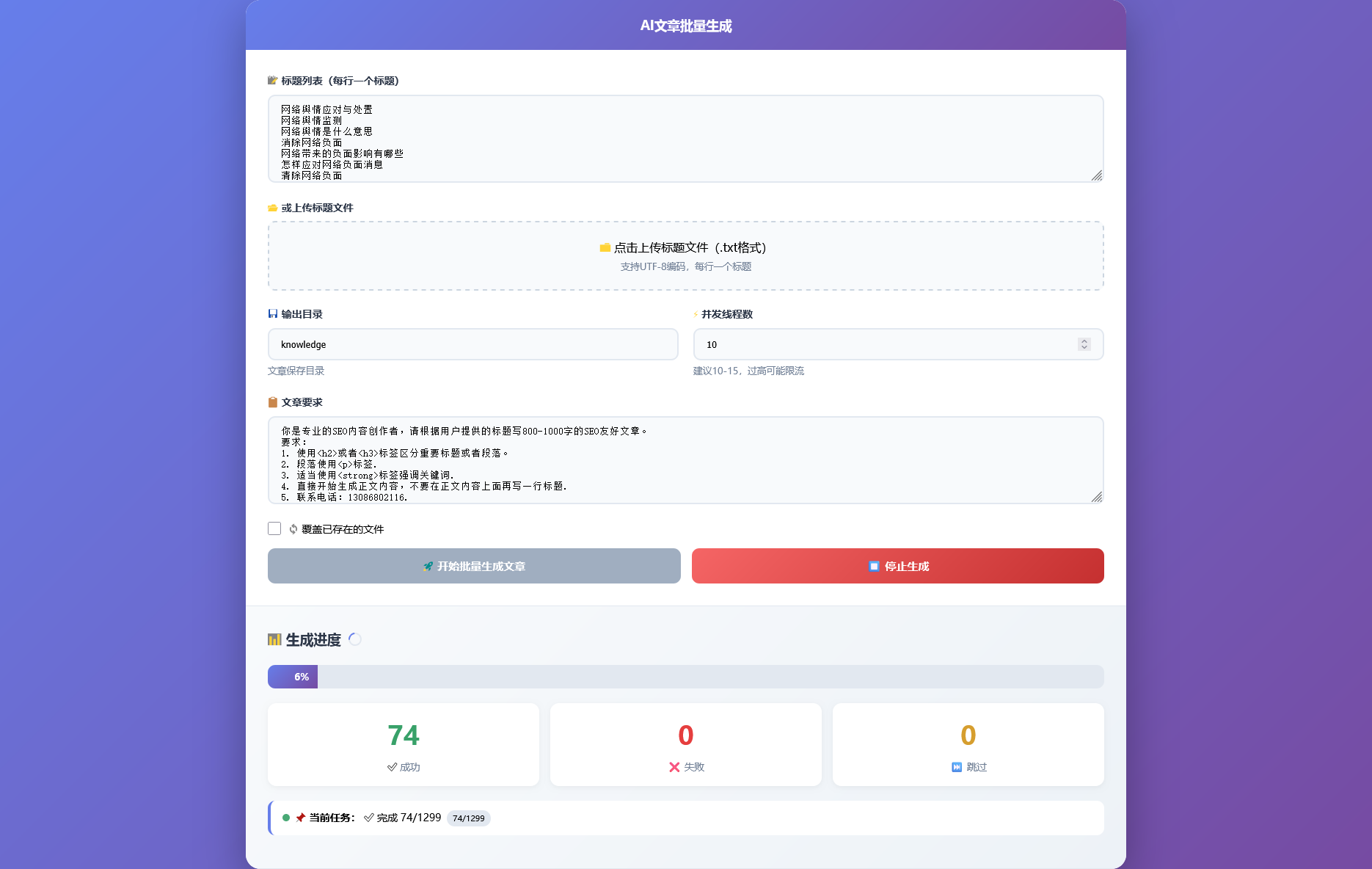
Task: Click the red X icon under failure count
Action: (674, 767)
